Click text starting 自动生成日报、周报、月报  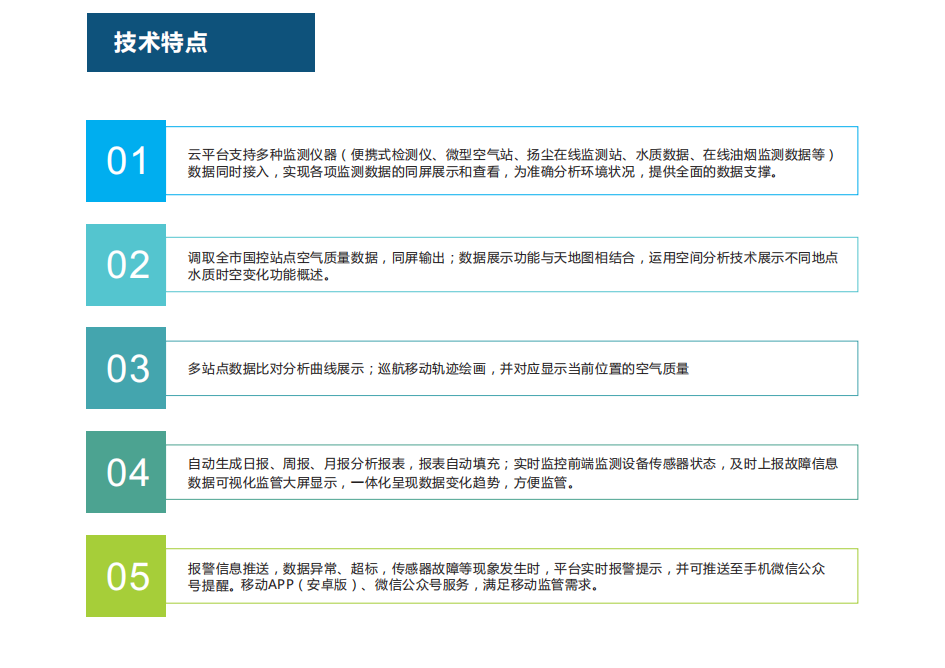coord(512,464)
